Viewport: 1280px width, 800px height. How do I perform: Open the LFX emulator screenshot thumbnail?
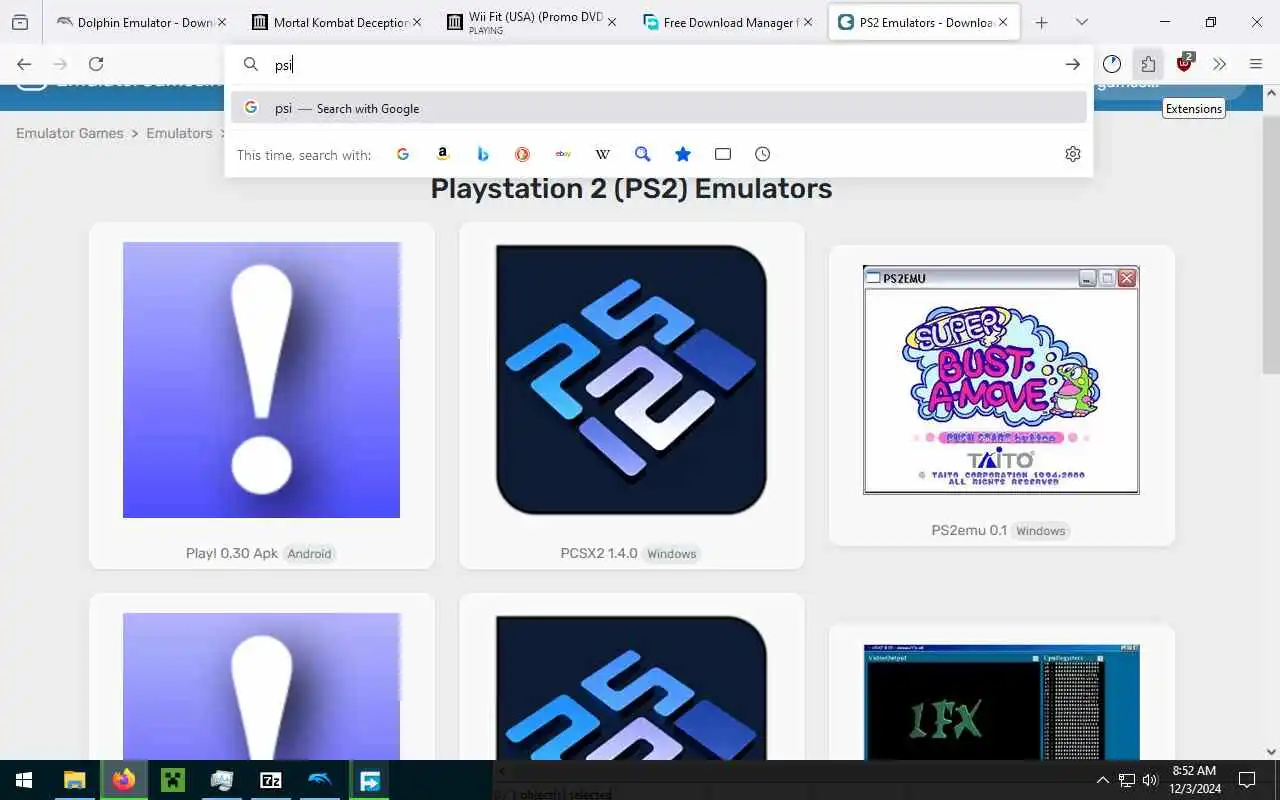1001,702
